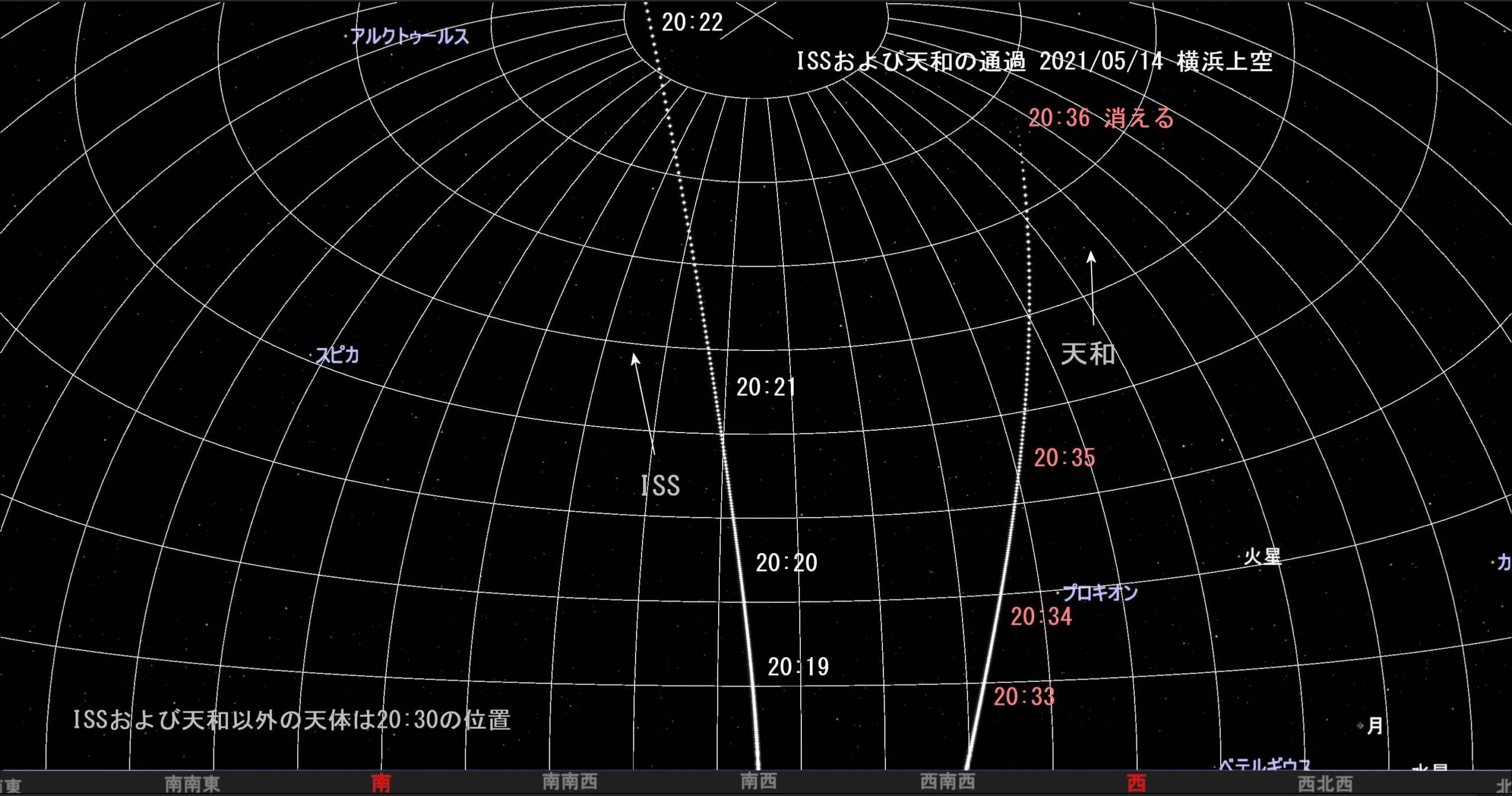This screenshot has height=796, width=1512.
Task: Select the Mars label 火星
Action: 1262,557
